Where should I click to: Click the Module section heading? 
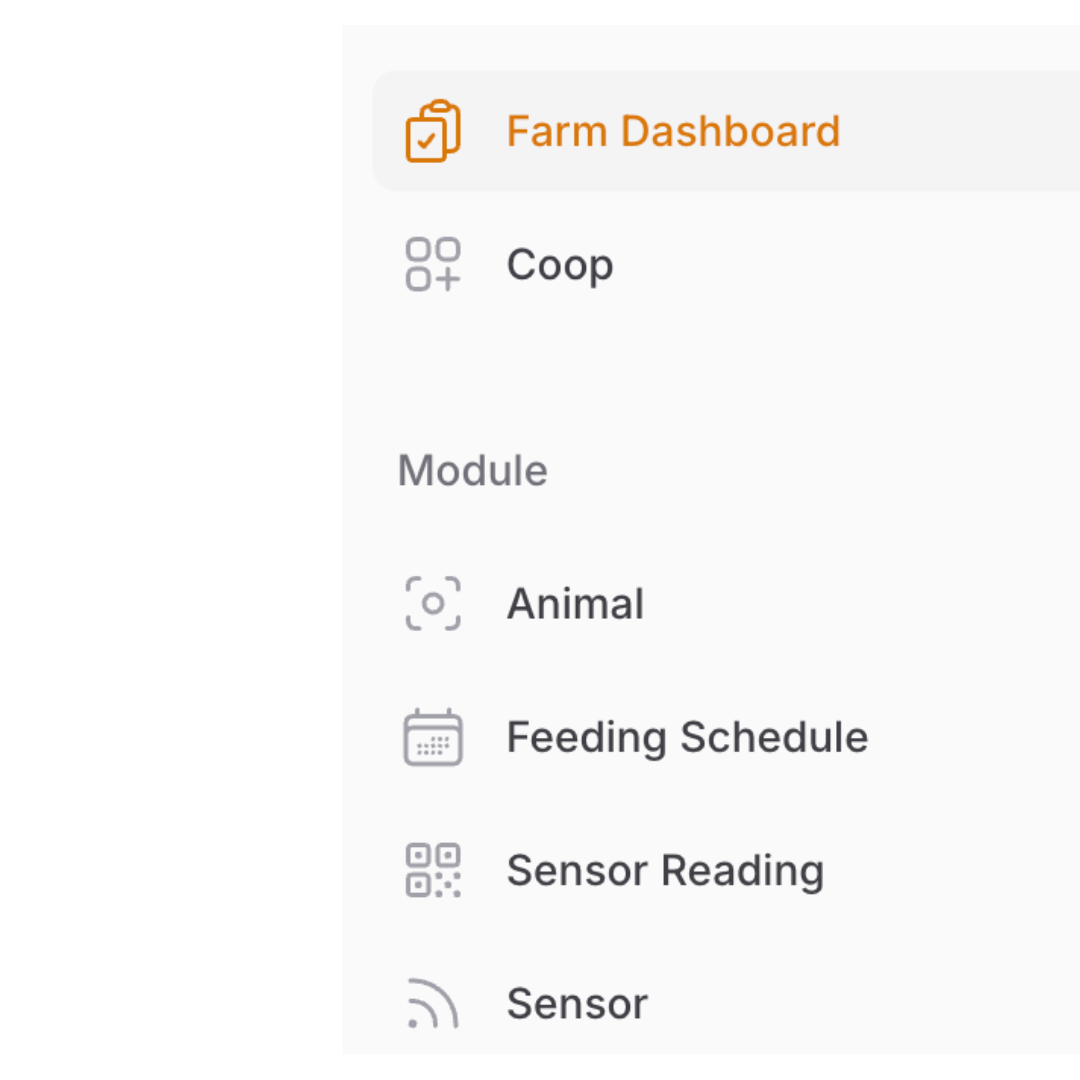coord(472,470)
